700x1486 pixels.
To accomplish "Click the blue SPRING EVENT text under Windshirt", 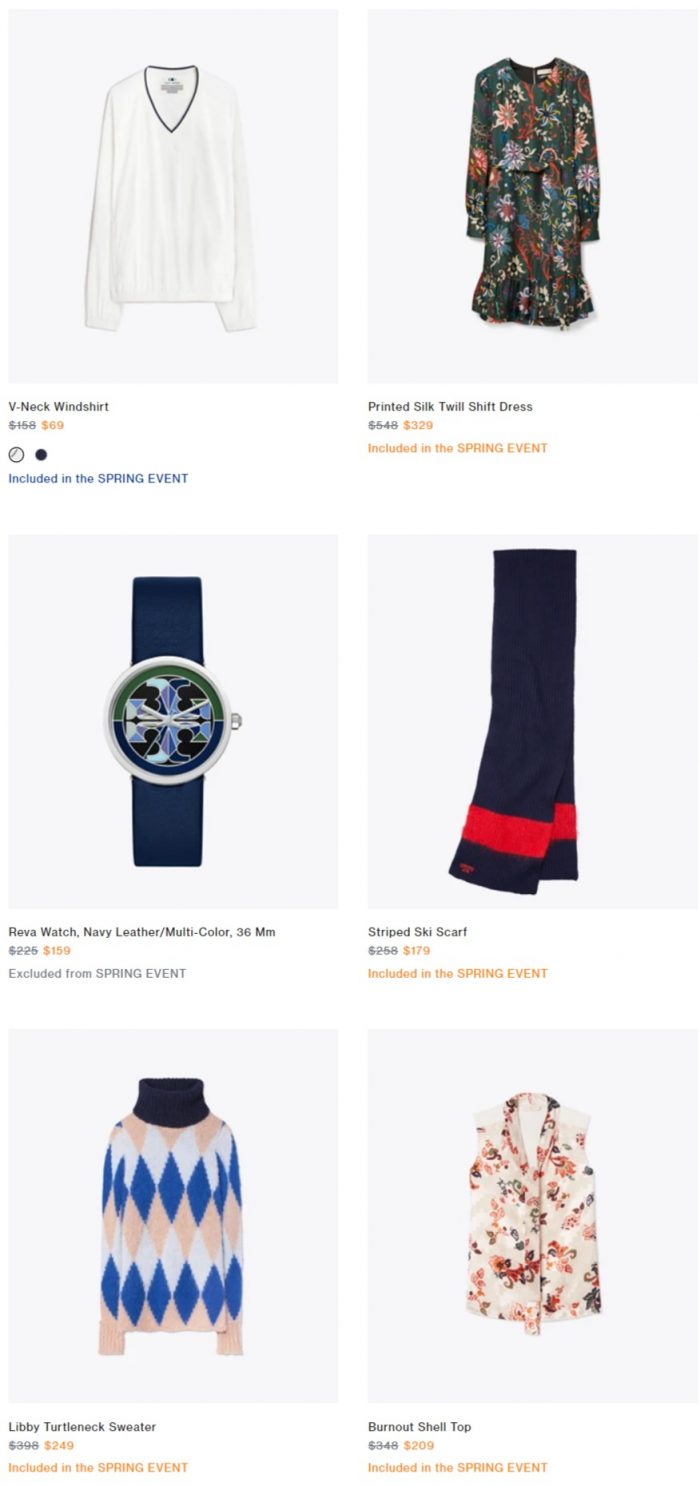I will click(x=98, y=478).
